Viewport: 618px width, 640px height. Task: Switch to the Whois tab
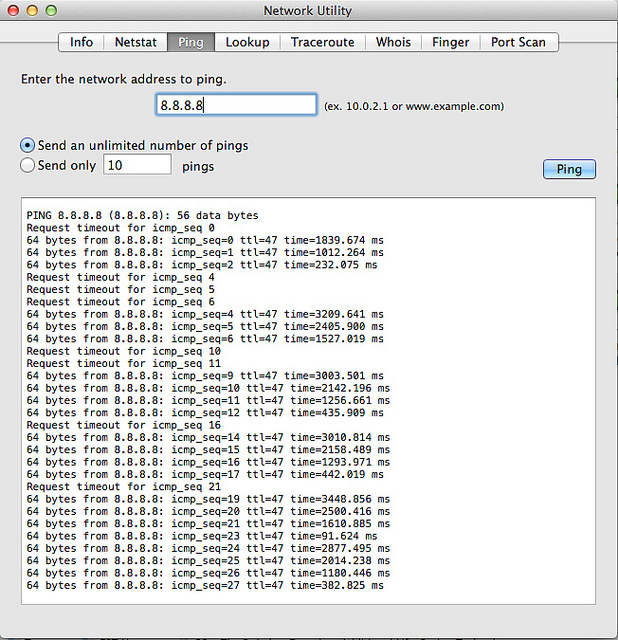pyautogui.click(x=393, y=42)
